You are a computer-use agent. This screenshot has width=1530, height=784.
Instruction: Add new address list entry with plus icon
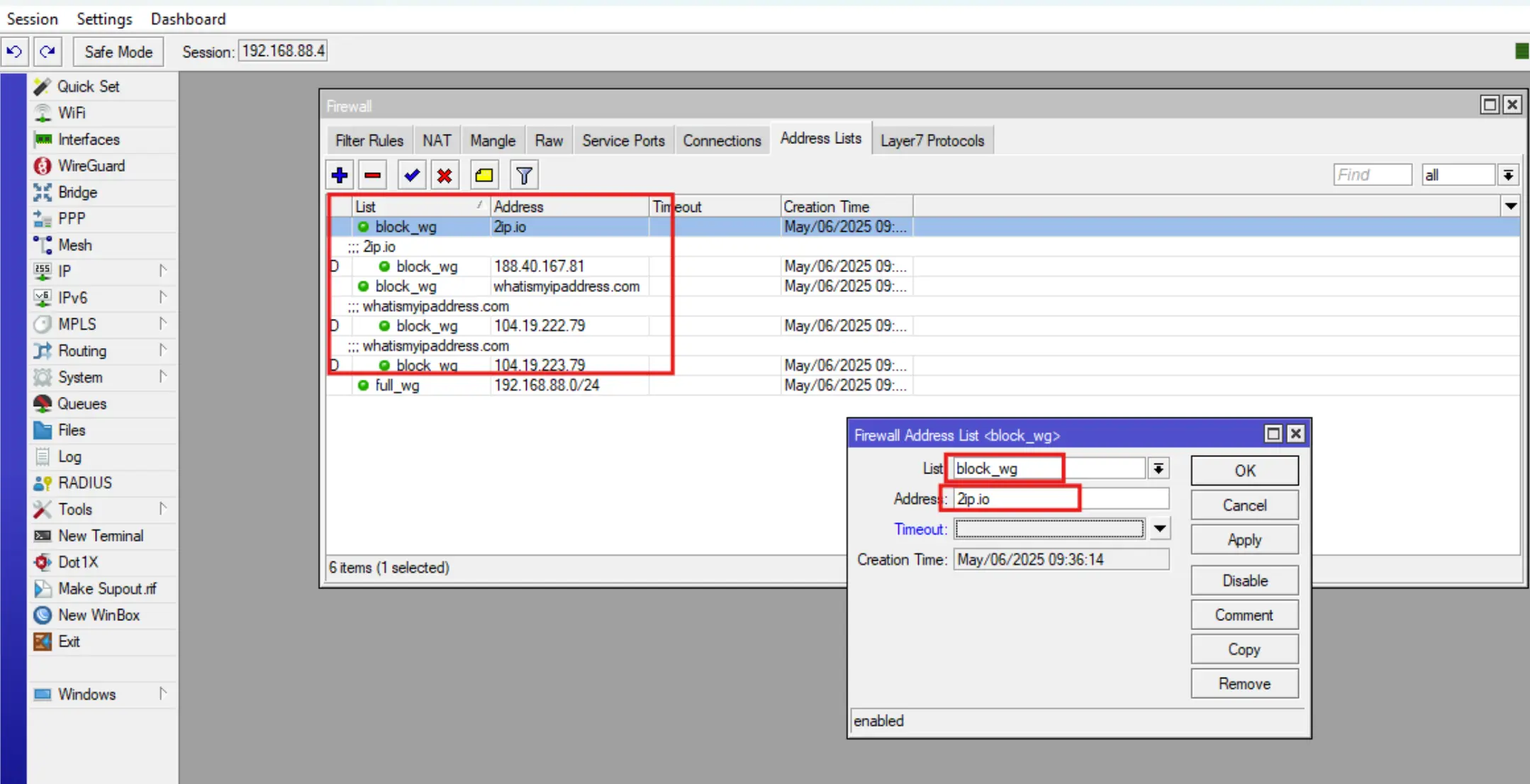click(x=340, y=175)
